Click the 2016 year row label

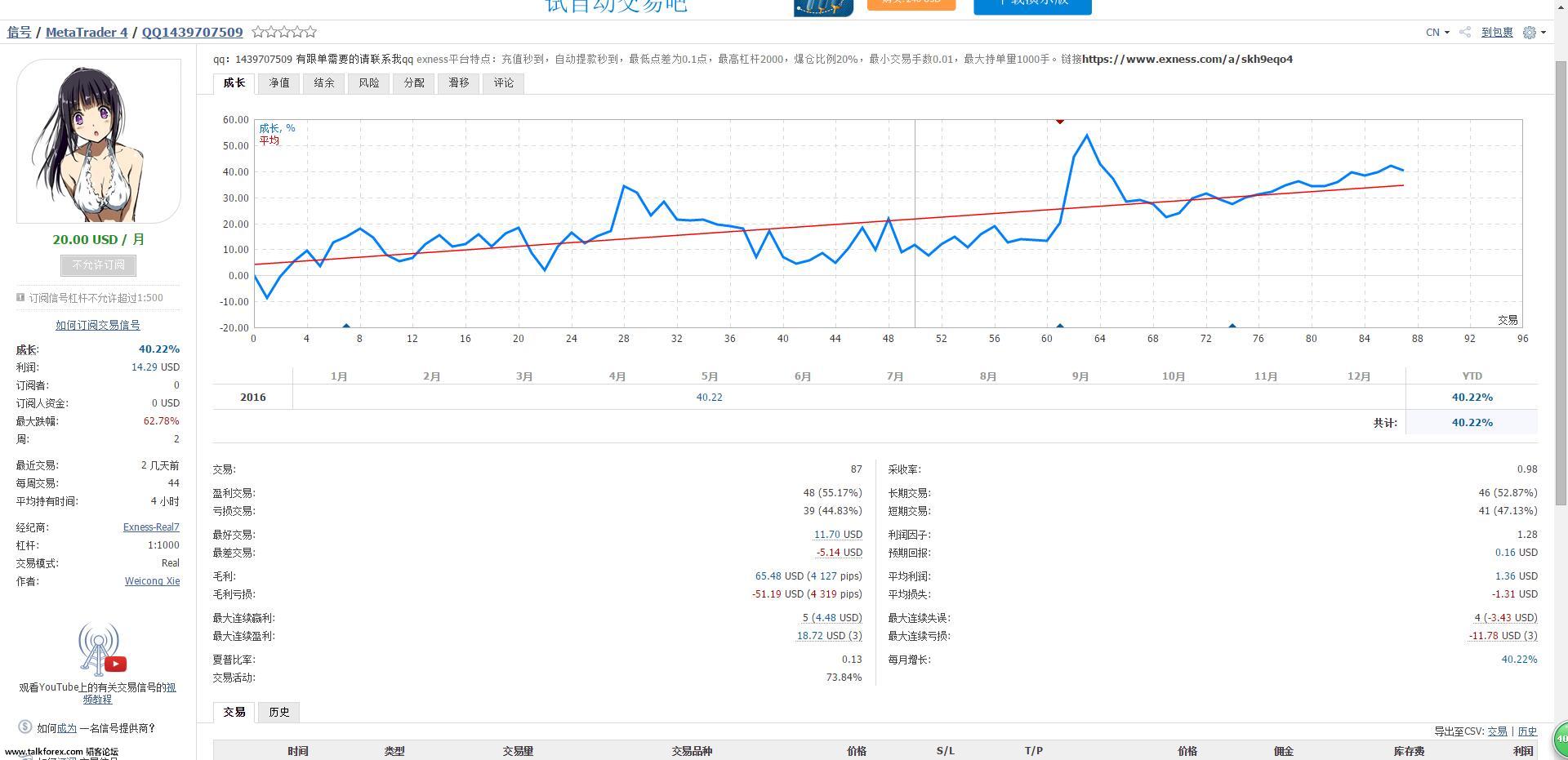point(253,398)
